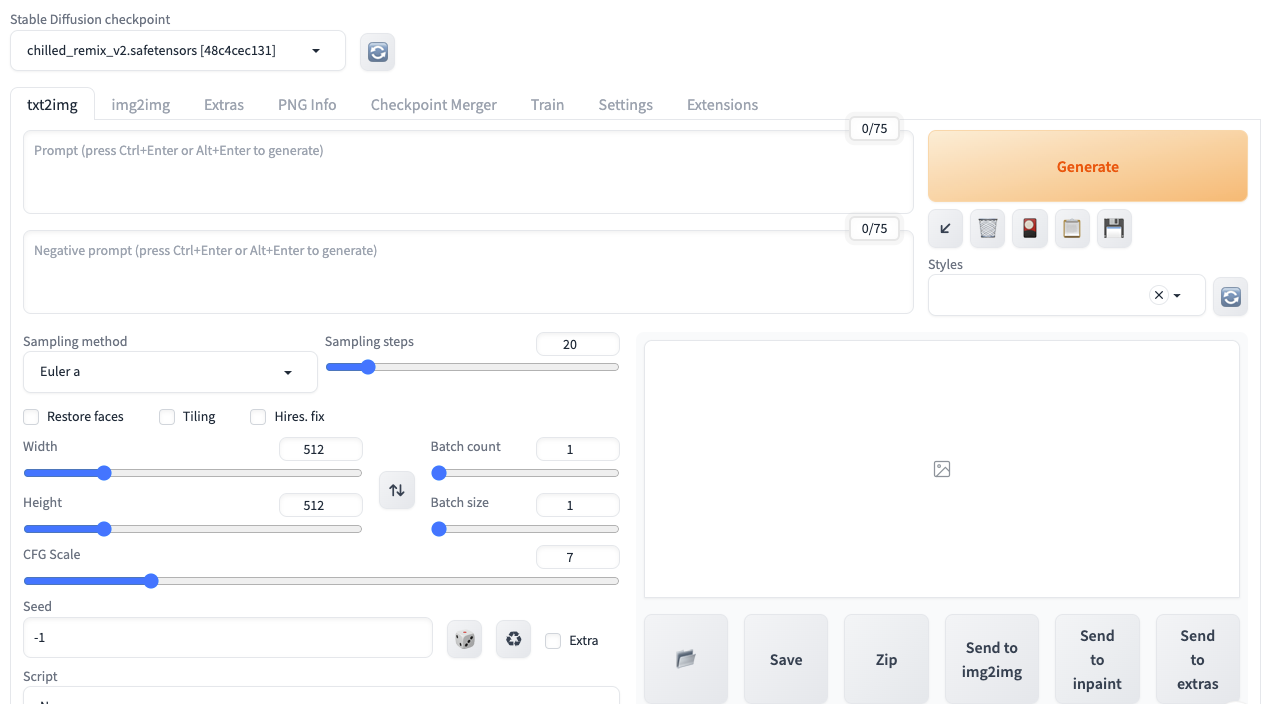1270x704 pixels.
Task: Adjust the CFG Scale slider
Action: coord(151,580)
